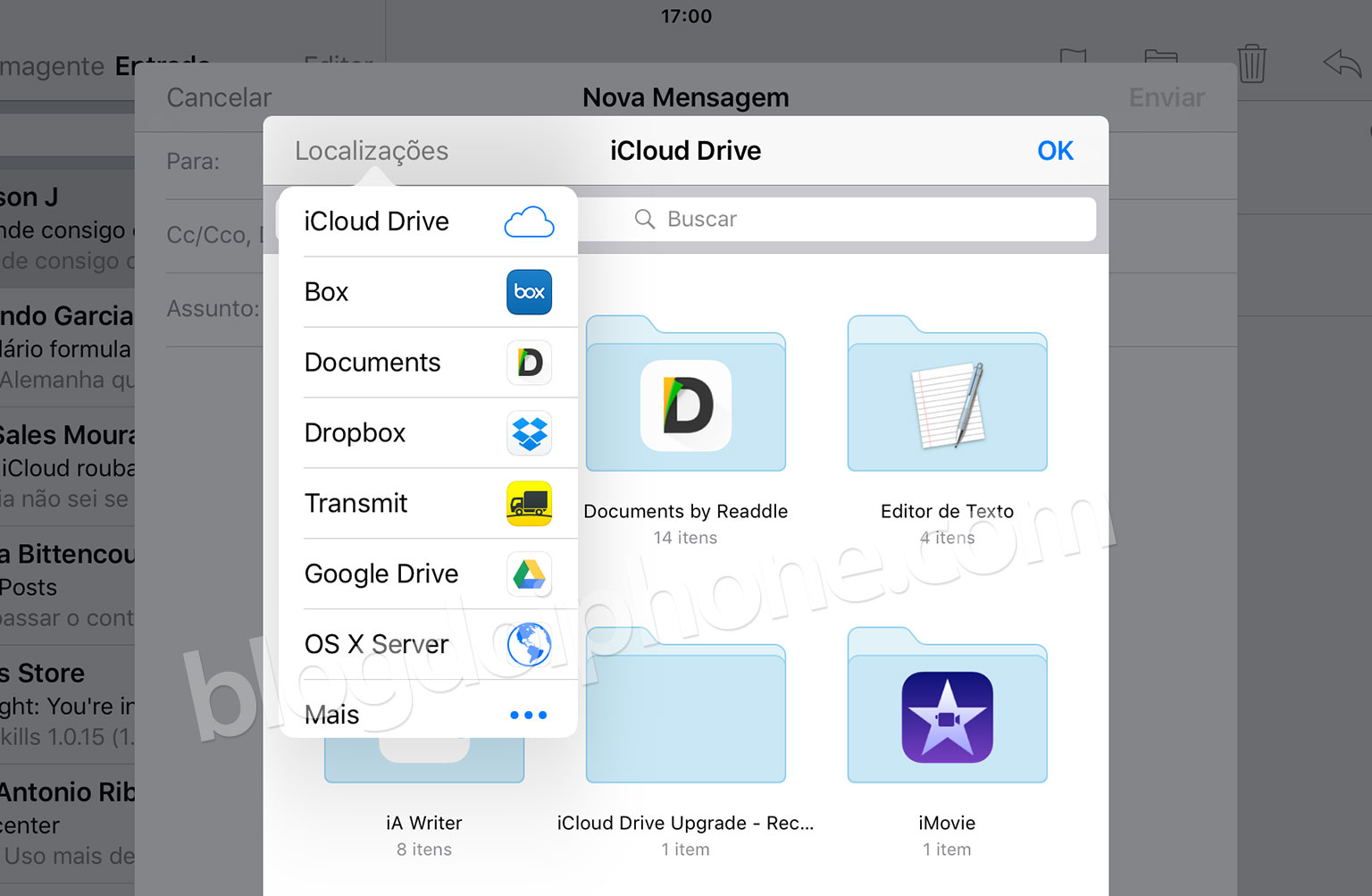Select the Dropbox icon
Viewport: 1372px width, 896px height.
(529, 433)
